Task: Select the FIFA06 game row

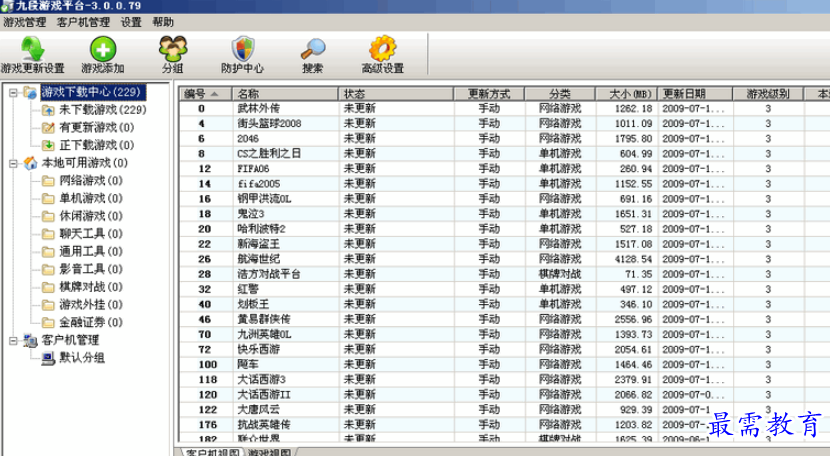Action: 504,169
